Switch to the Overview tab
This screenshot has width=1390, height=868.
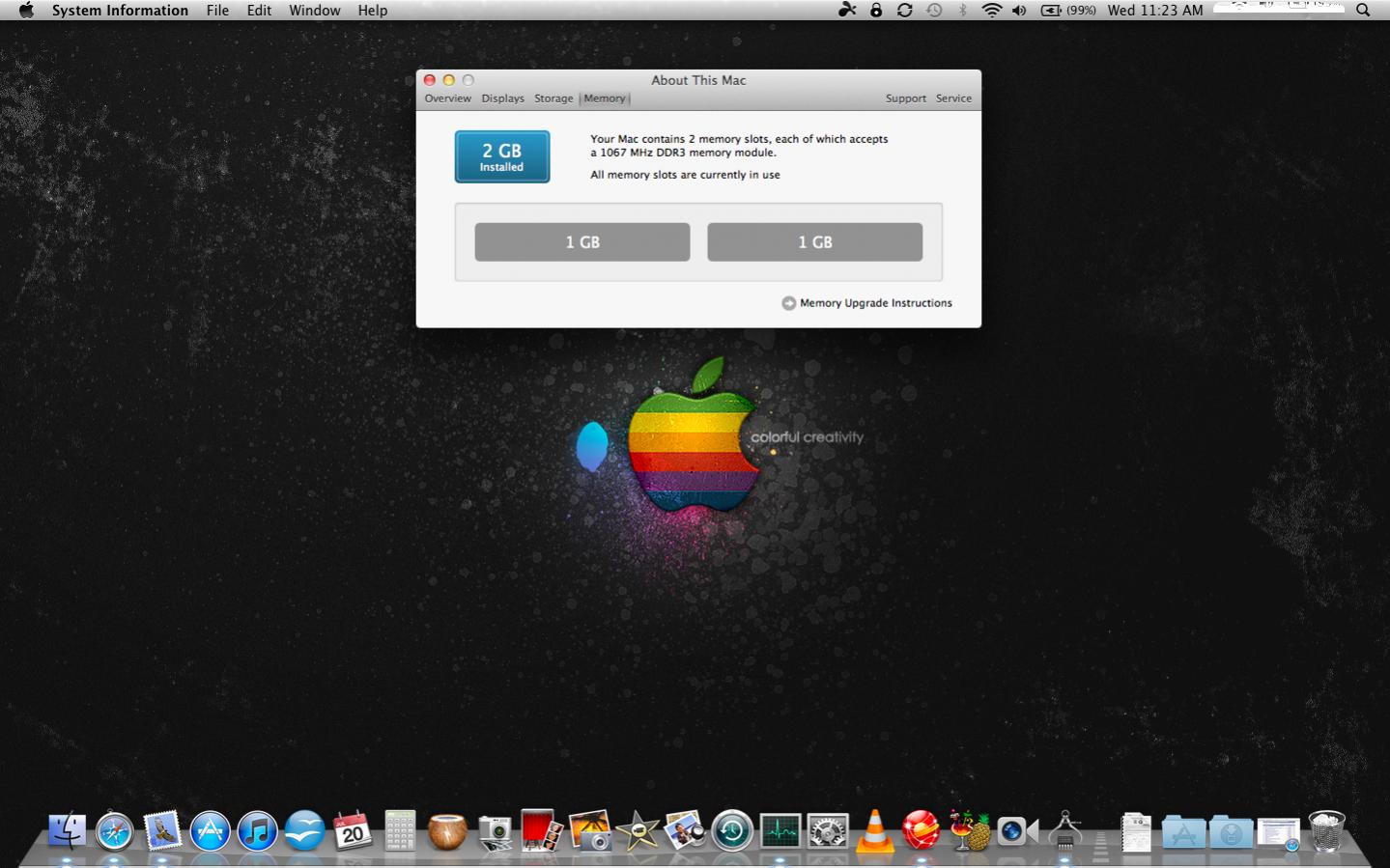pos(448,98)
